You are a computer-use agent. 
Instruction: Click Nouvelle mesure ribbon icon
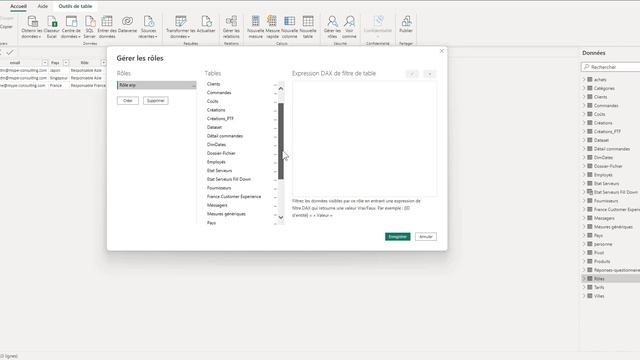256,27
